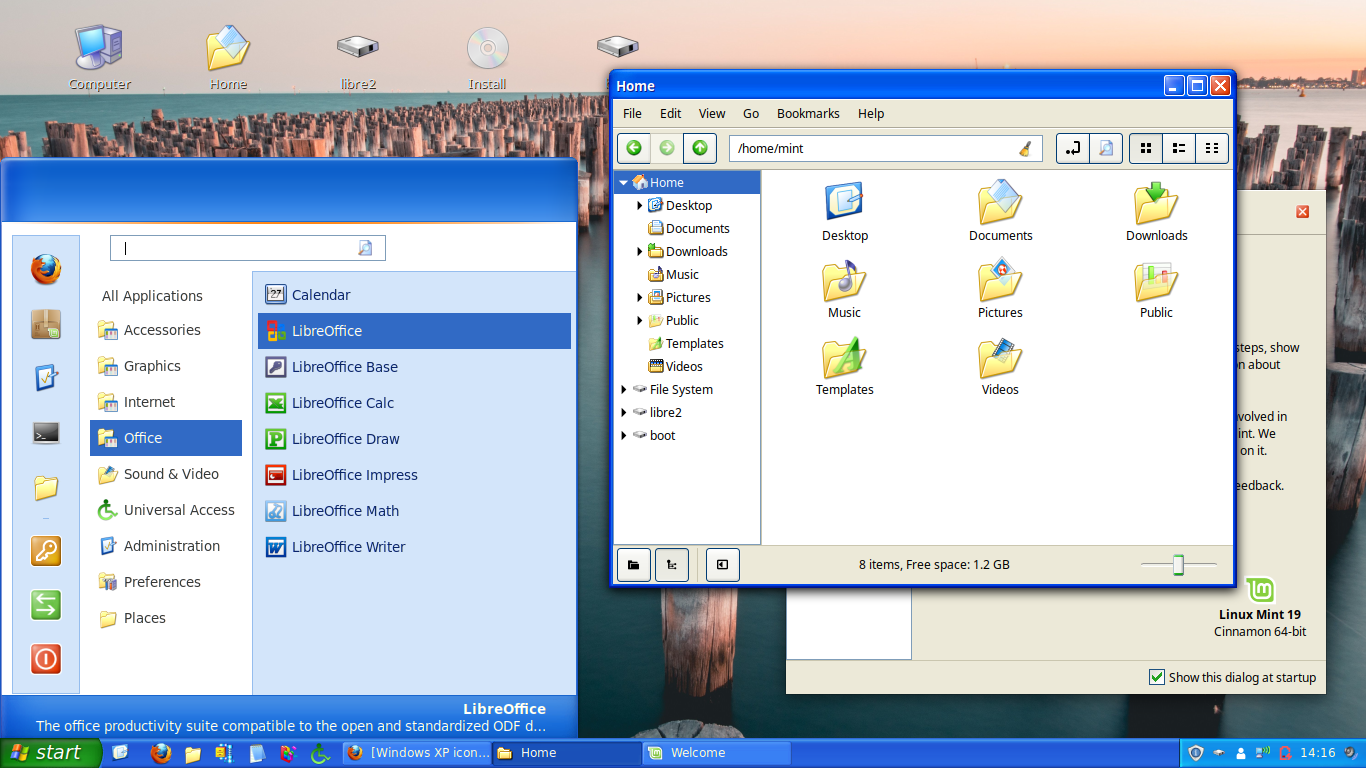Select Pictures folder icon in main pane

(x=1000, y=280)
